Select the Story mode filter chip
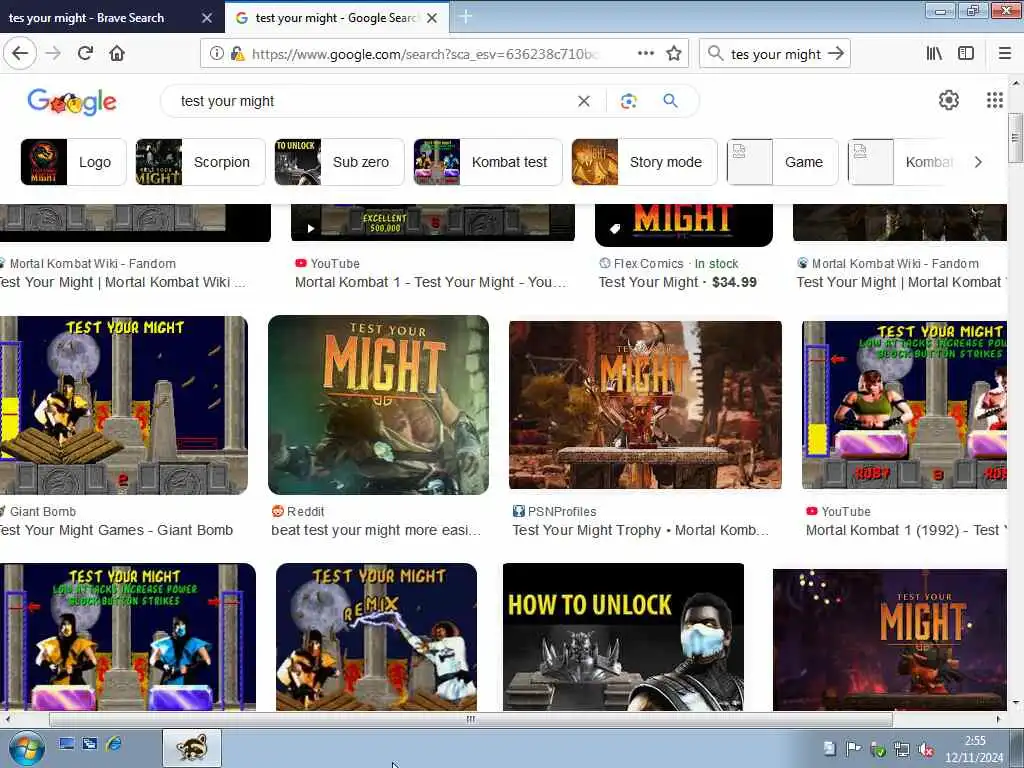This screenshot has width=1024, height=768. (644, 162)
